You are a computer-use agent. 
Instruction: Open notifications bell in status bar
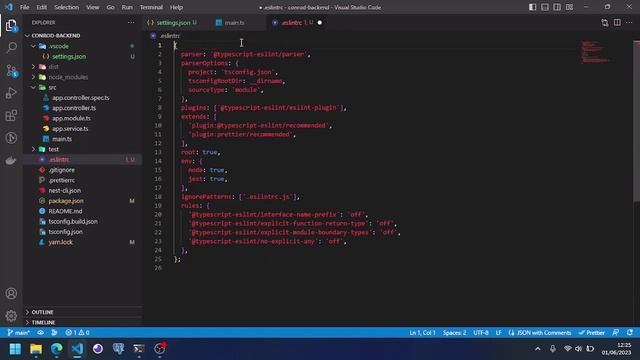630,333
